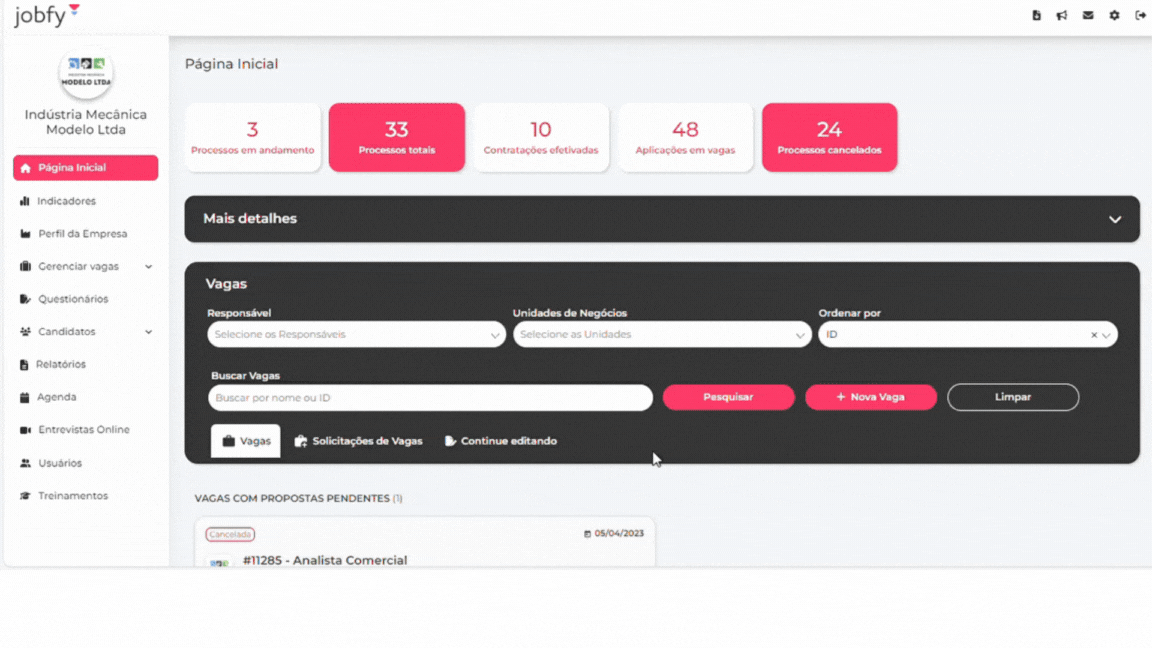Switch to Continue editando tab
The width and height of the screenshot is (1152, 648).
tap(500, 441)
